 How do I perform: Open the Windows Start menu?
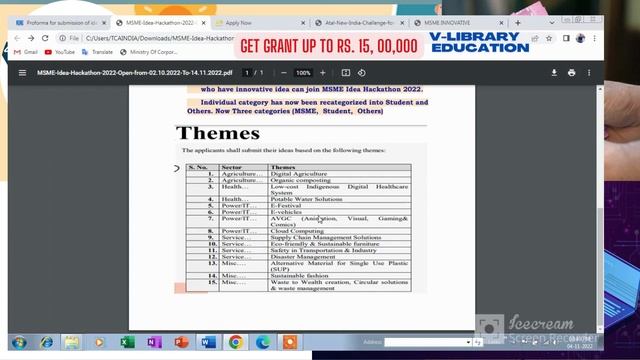[19, 342]
